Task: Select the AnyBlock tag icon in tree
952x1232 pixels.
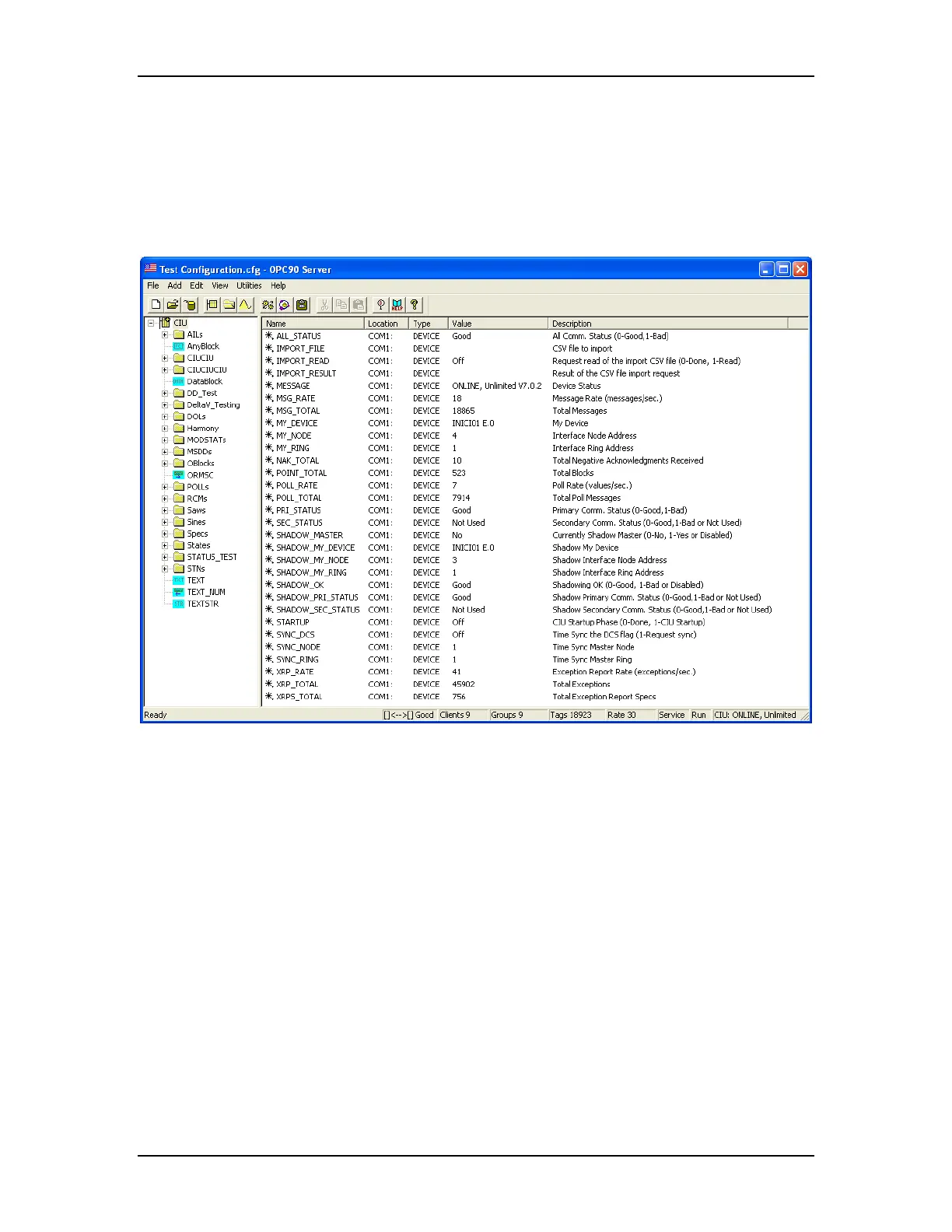Action: coord(178,346)
